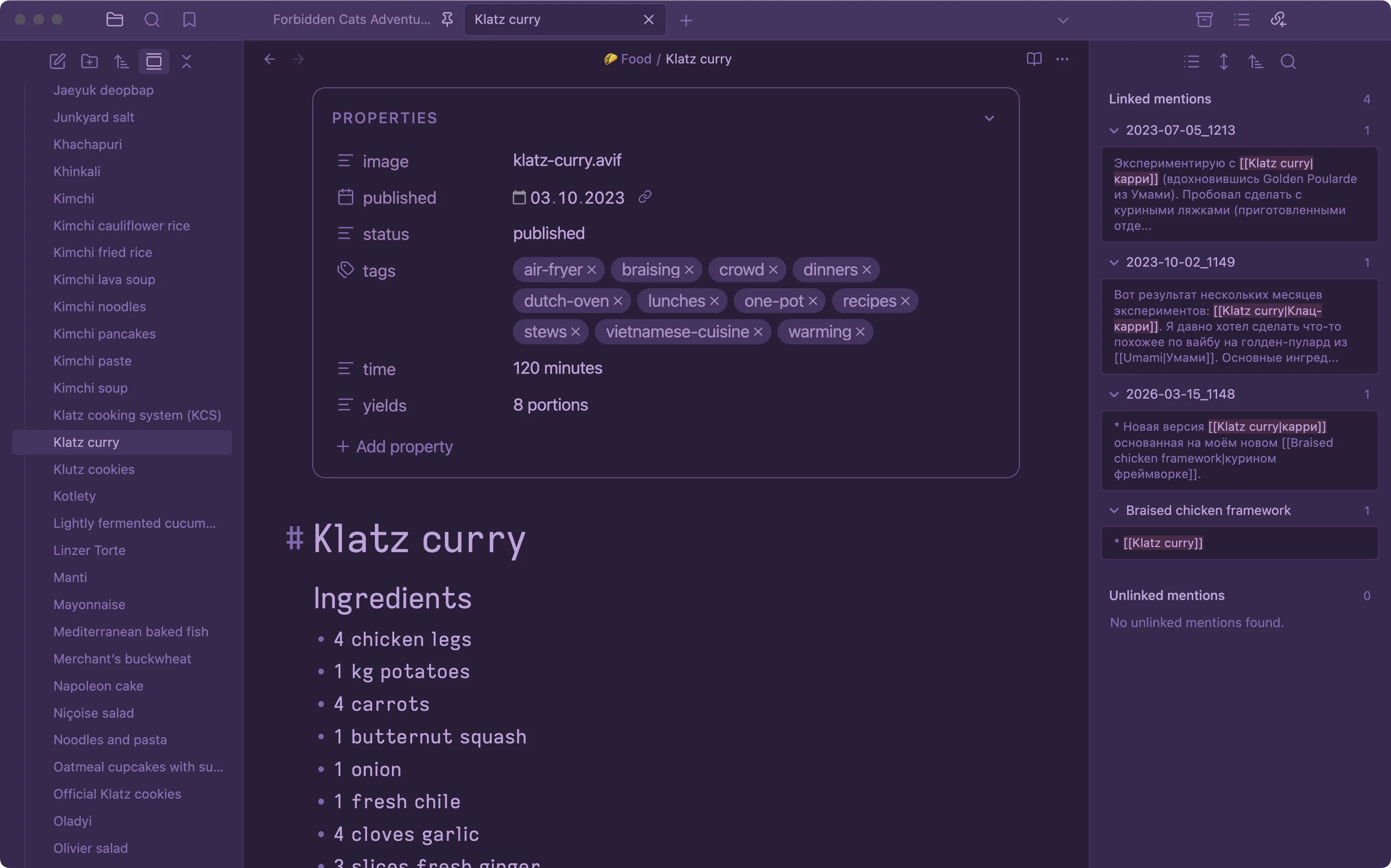Toggle collapse results in backlinks pane

tap(1192, 62)
